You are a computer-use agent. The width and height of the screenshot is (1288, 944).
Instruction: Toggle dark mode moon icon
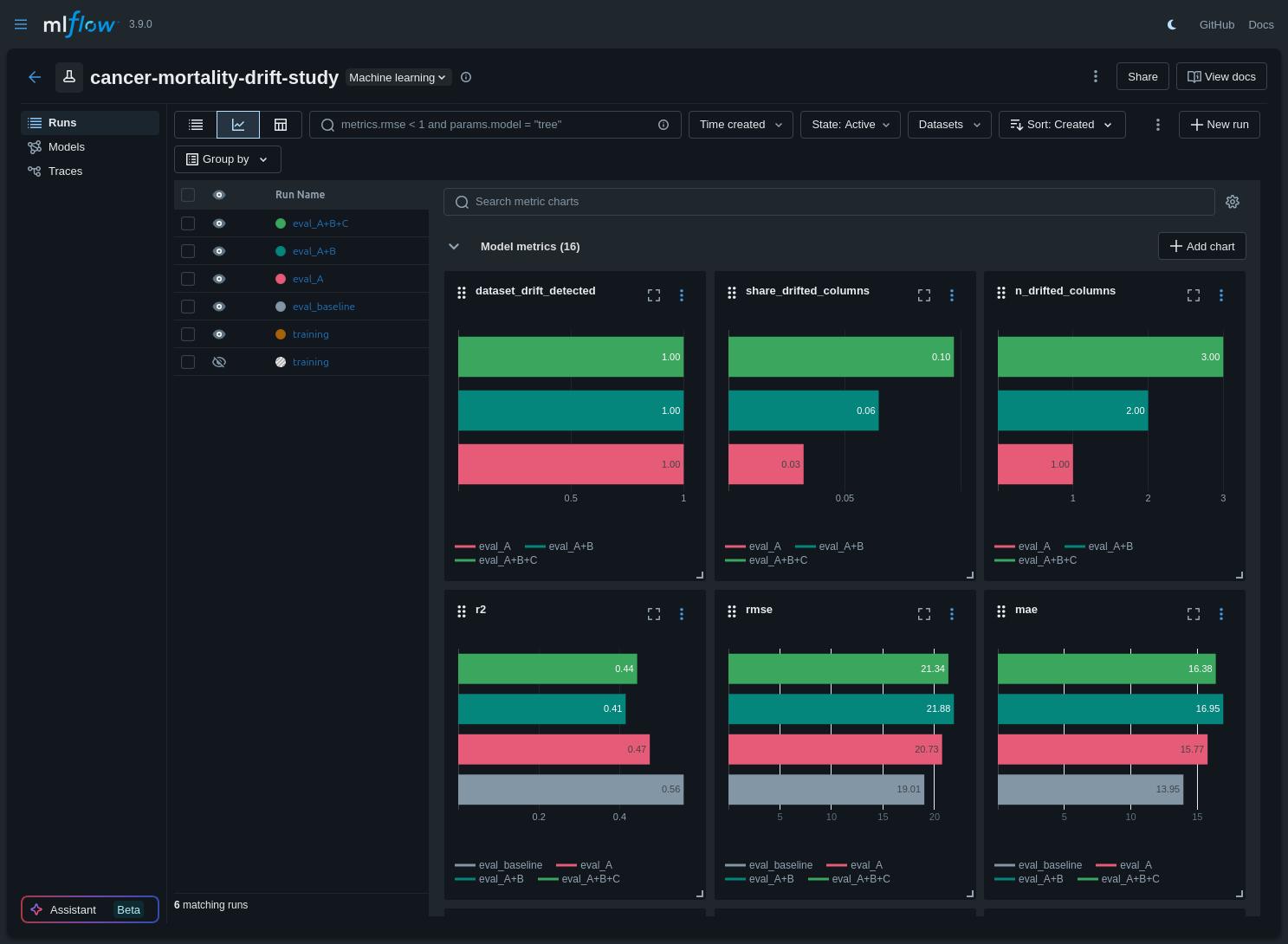point(1172,24)
